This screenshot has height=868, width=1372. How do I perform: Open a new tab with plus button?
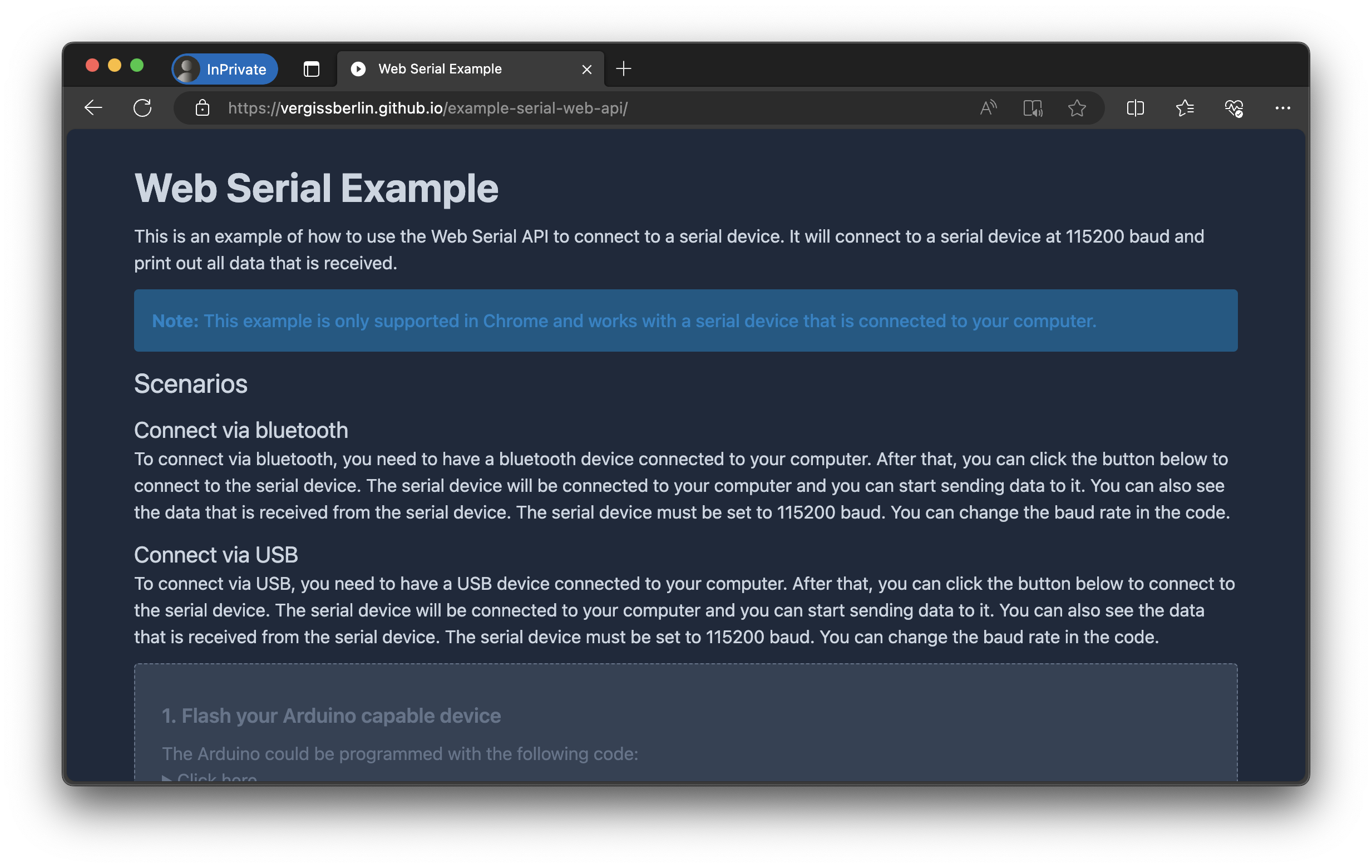tap(623, 69)
